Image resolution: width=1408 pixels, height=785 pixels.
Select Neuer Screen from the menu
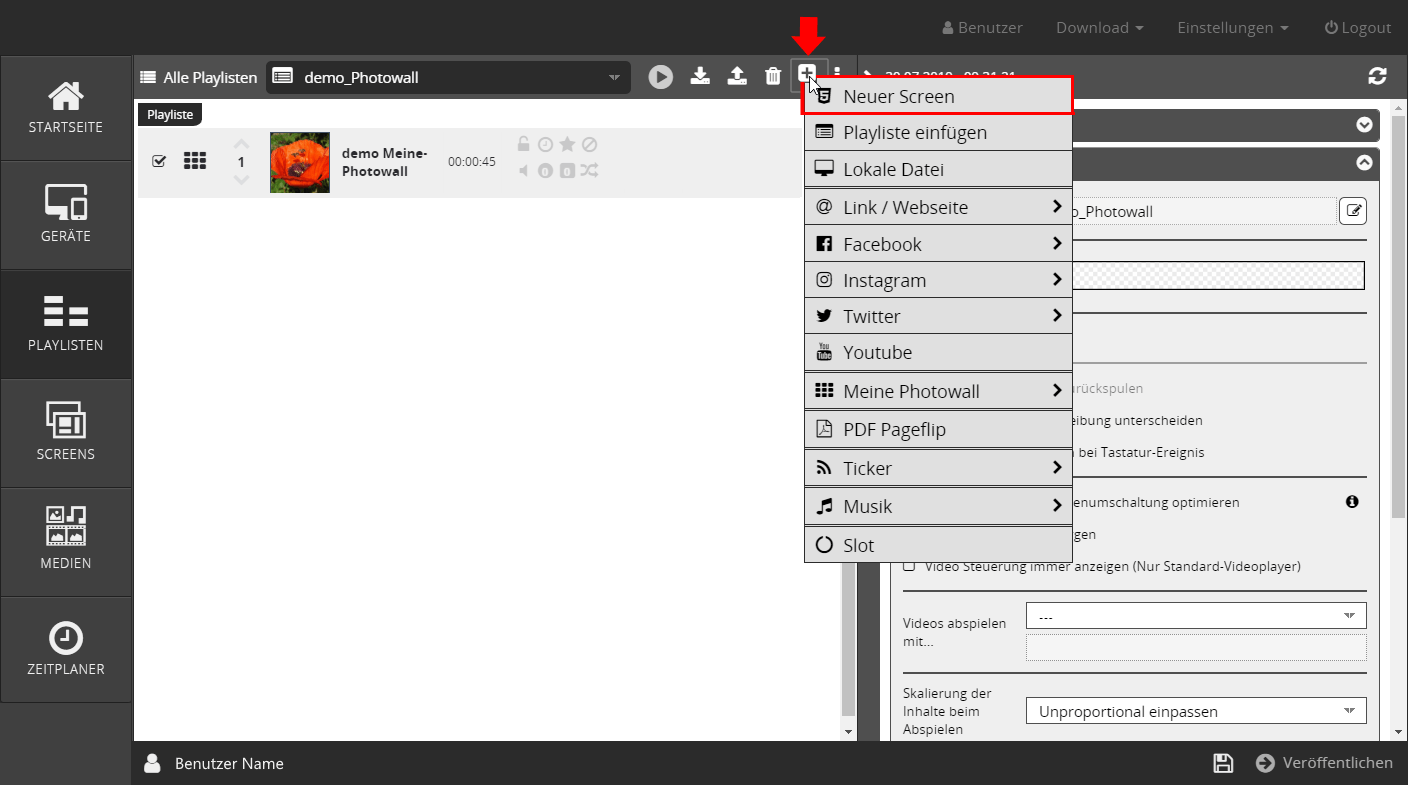coord(937,97)
